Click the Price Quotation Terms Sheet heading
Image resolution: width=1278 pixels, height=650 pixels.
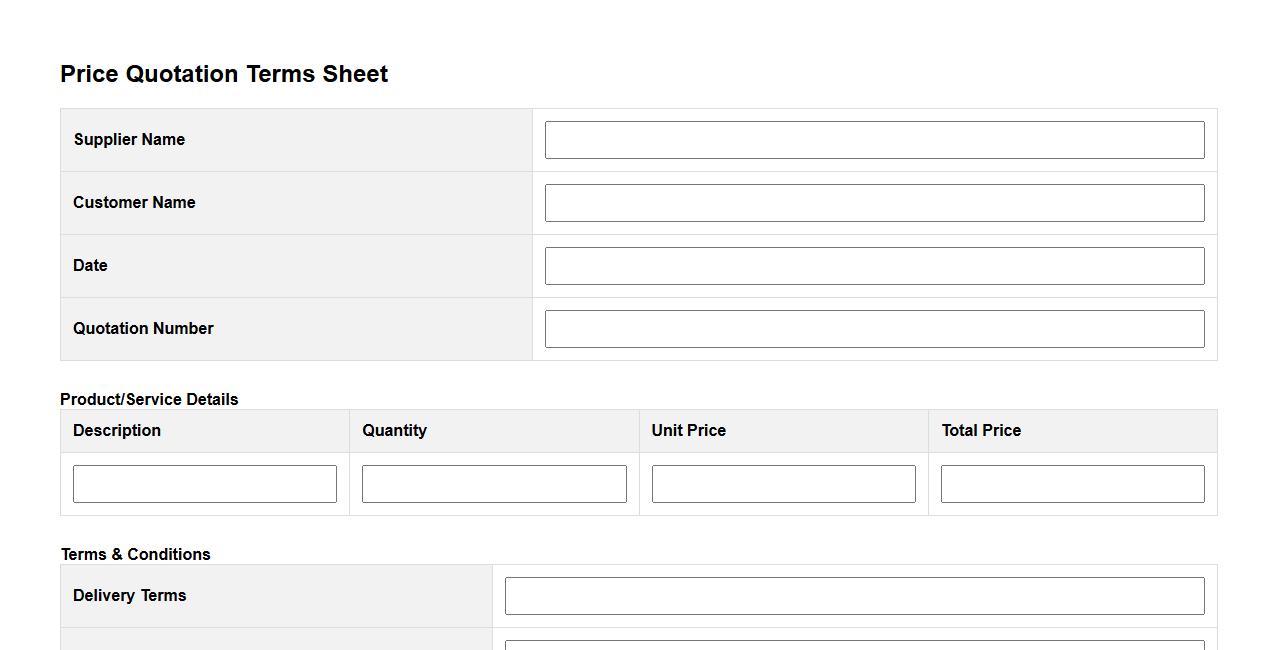click(x=224, y=74)
